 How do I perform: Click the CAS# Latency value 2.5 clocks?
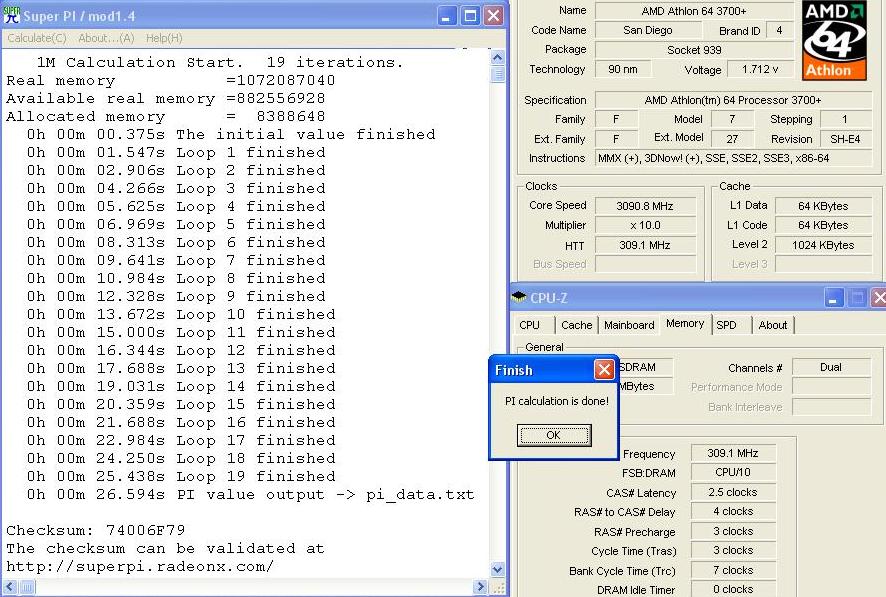[x=733, y=492]
